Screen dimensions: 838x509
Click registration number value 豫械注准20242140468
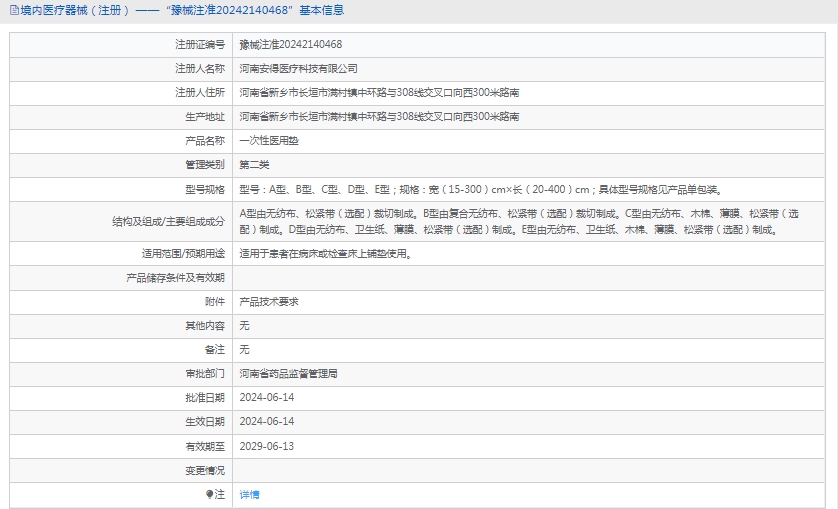(x=290, y=45)
